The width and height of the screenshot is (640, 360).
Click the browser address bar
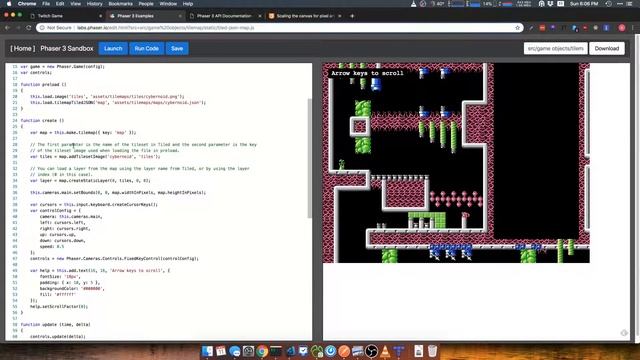280,28
